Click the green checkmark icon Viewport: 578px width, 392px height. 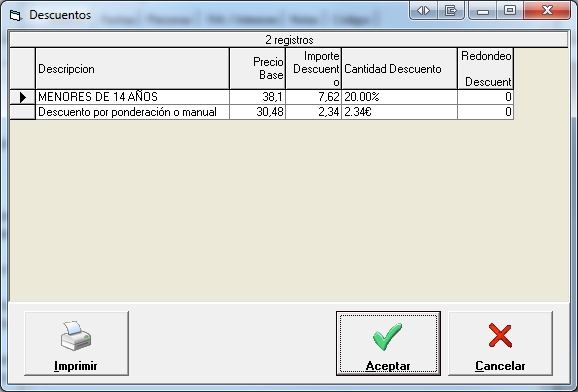[x=387, y=336]
